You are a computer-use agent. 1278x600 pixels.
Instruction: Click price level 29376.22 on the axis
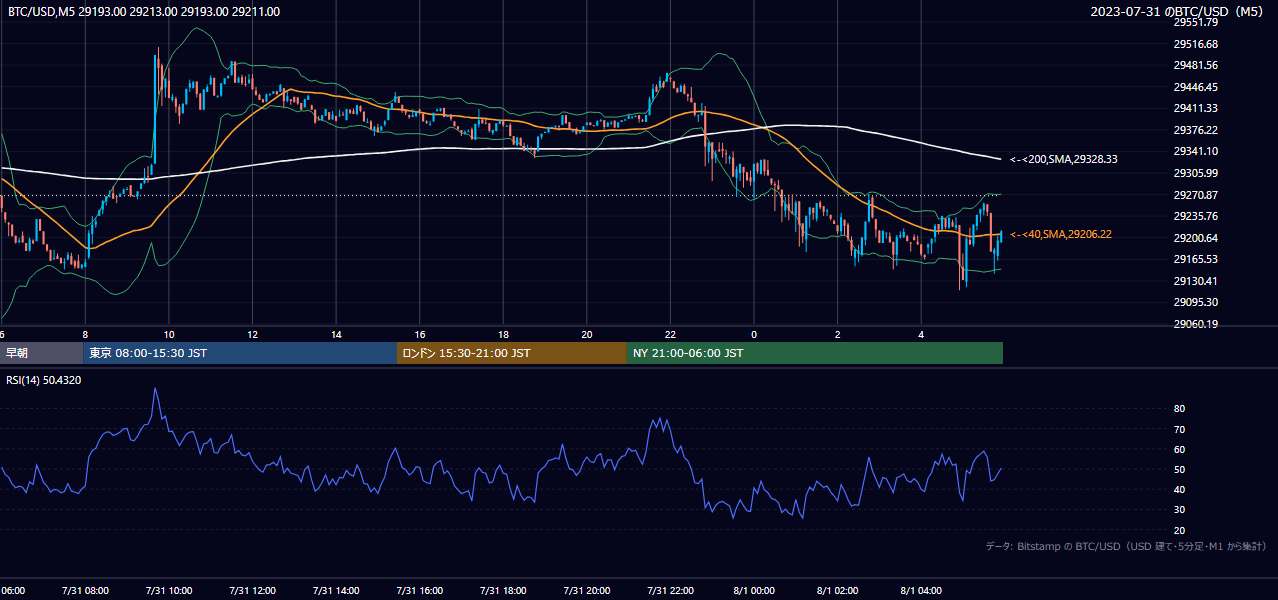tap(1195, 130)
